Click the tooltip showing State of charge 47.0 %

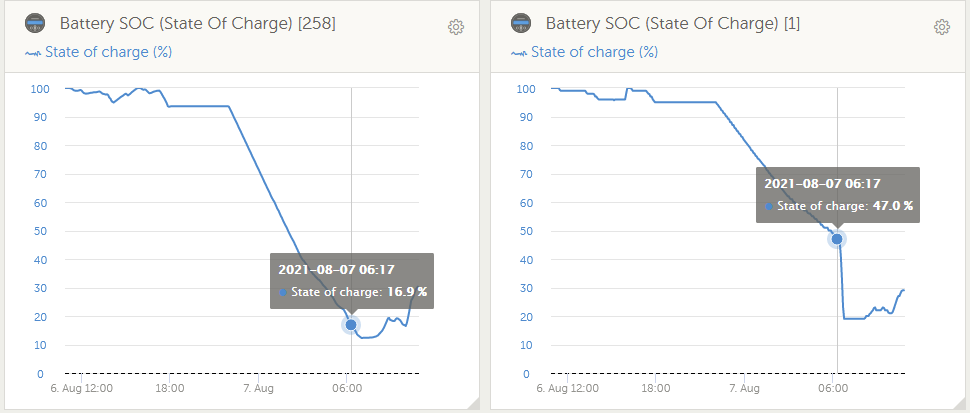838,195
